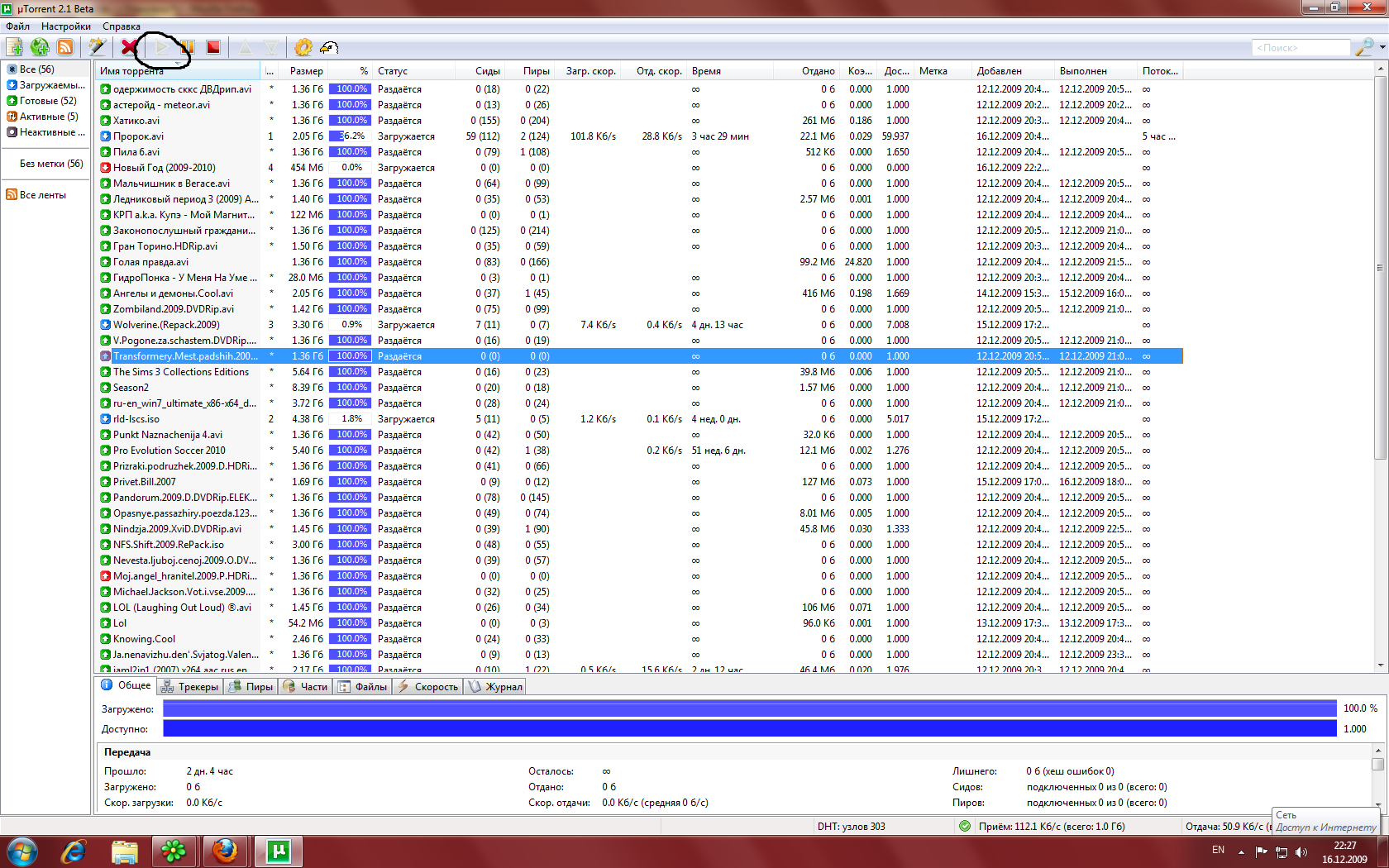Select Все ленты in the sidebar
Image resolution: width=1389 pixels, height=868 pixels.
(42, 195)
